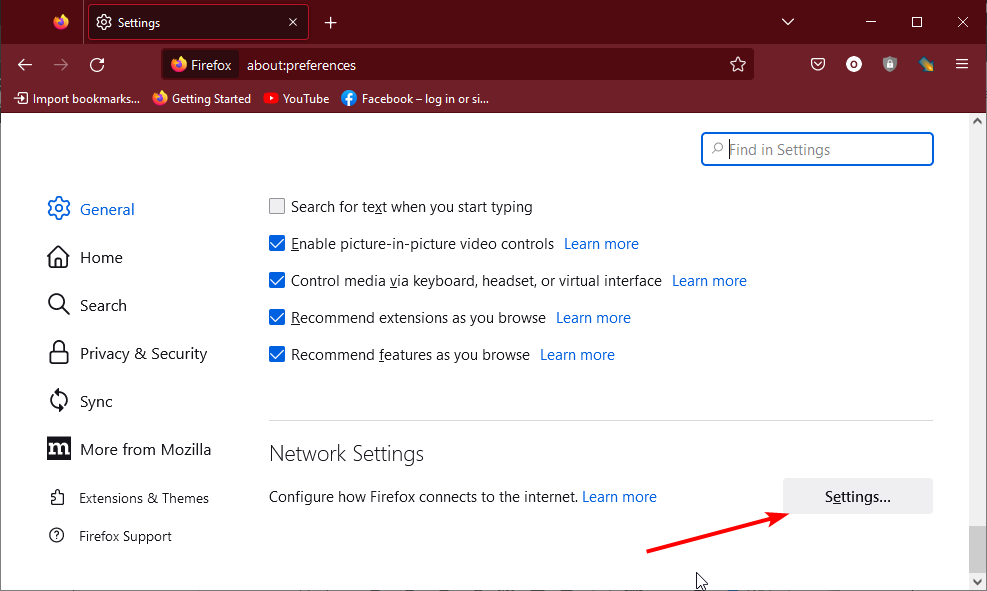
Task: Click the reload page icon
Action: coord(97,65)
